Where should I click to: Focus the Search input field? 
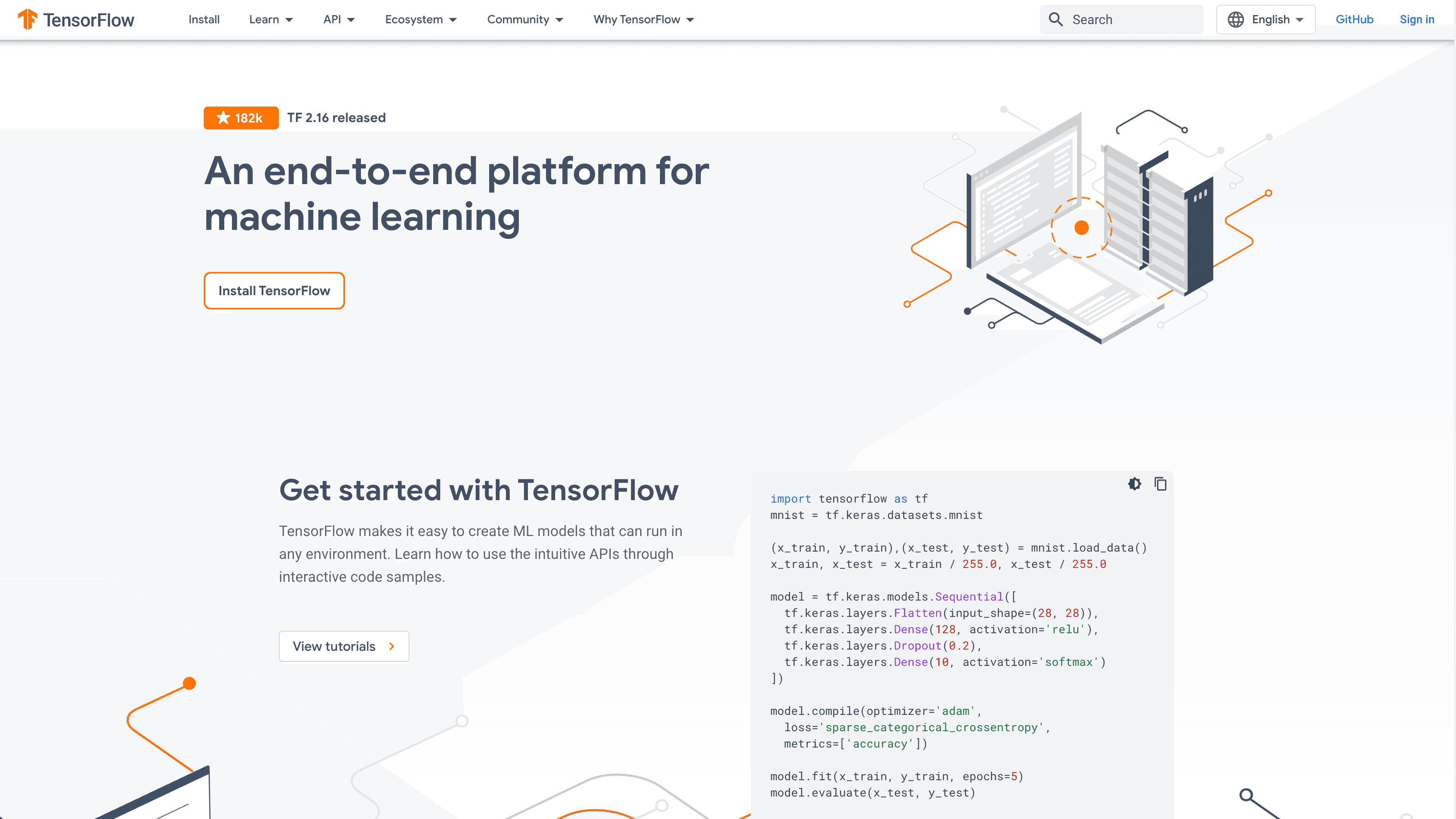coord(1121,19)
